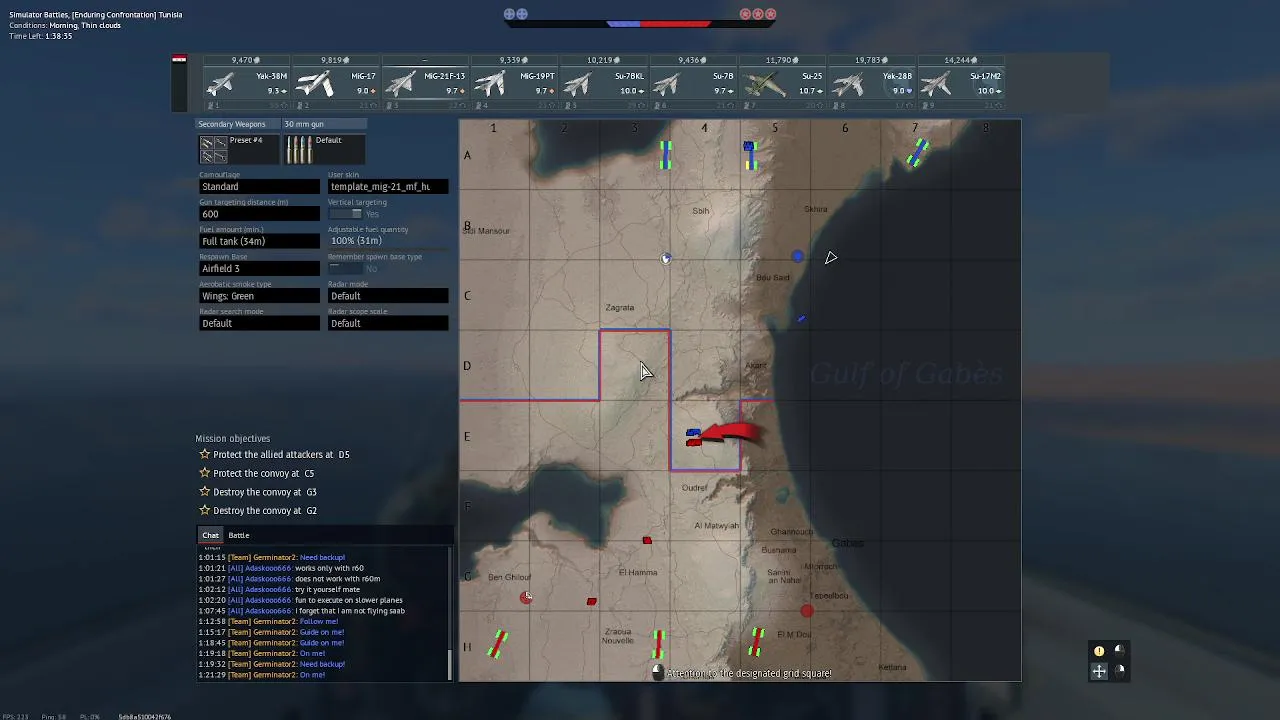Click the Oudref town label on map
1280x720 pixels.
[694, 488]
